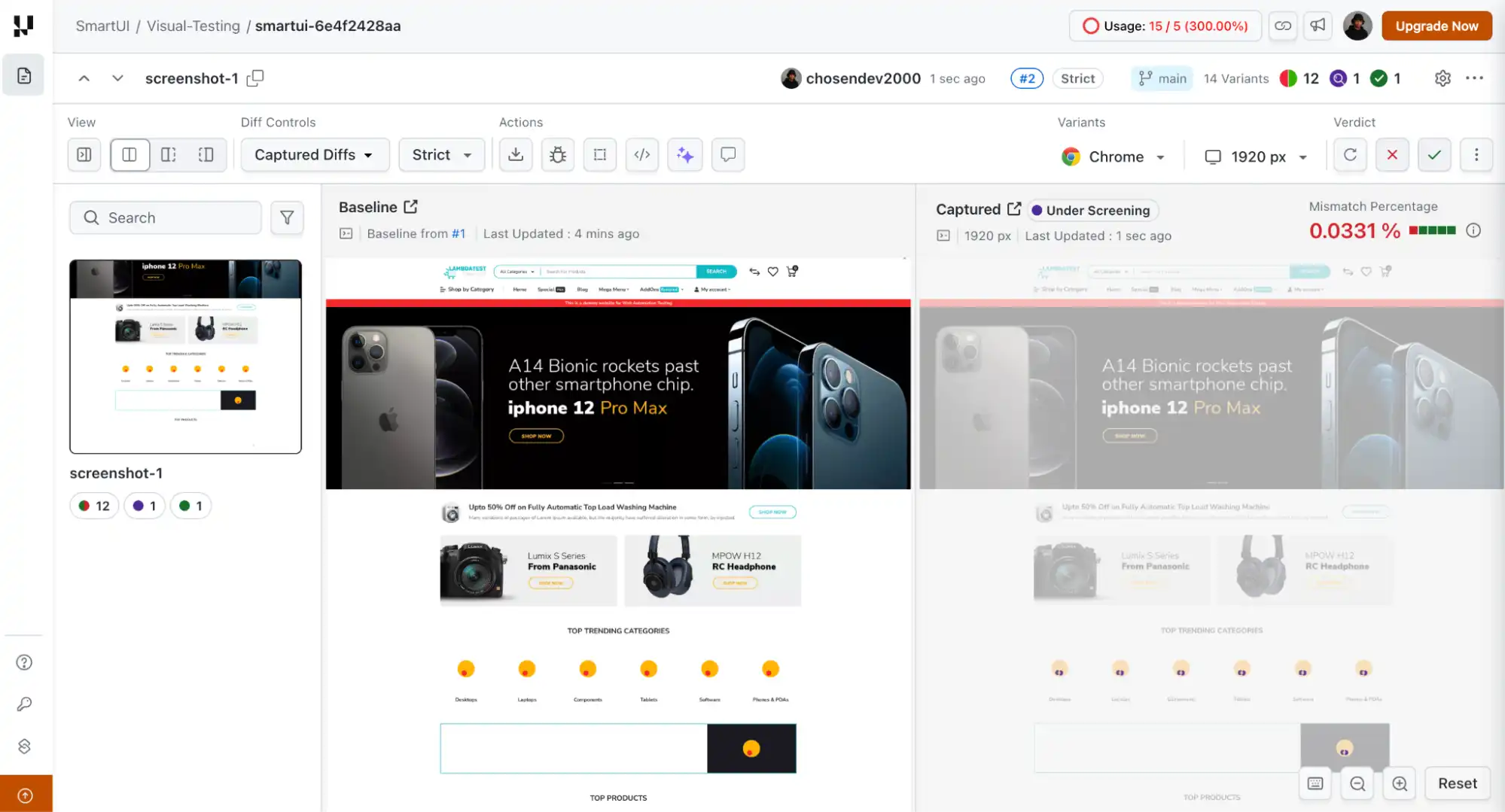
Task: Open the AI sparkle assistant action
Action: (684, 154)
